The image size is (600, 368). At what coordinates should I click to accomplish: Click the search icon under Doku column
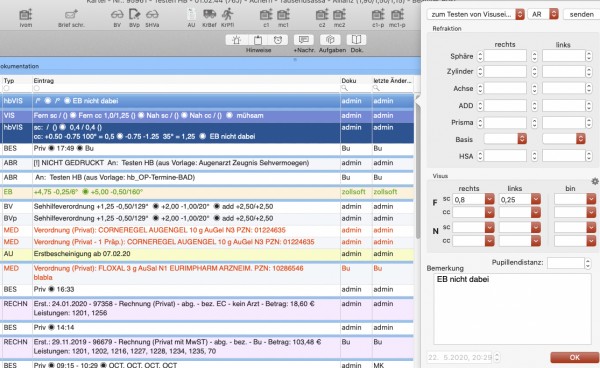pos(344,88)
